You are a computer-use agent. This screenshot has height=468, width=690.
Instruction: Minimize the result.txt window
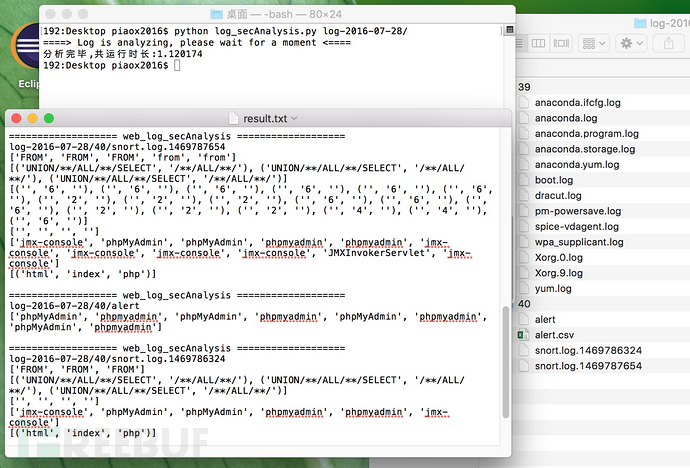pos(33,118)
